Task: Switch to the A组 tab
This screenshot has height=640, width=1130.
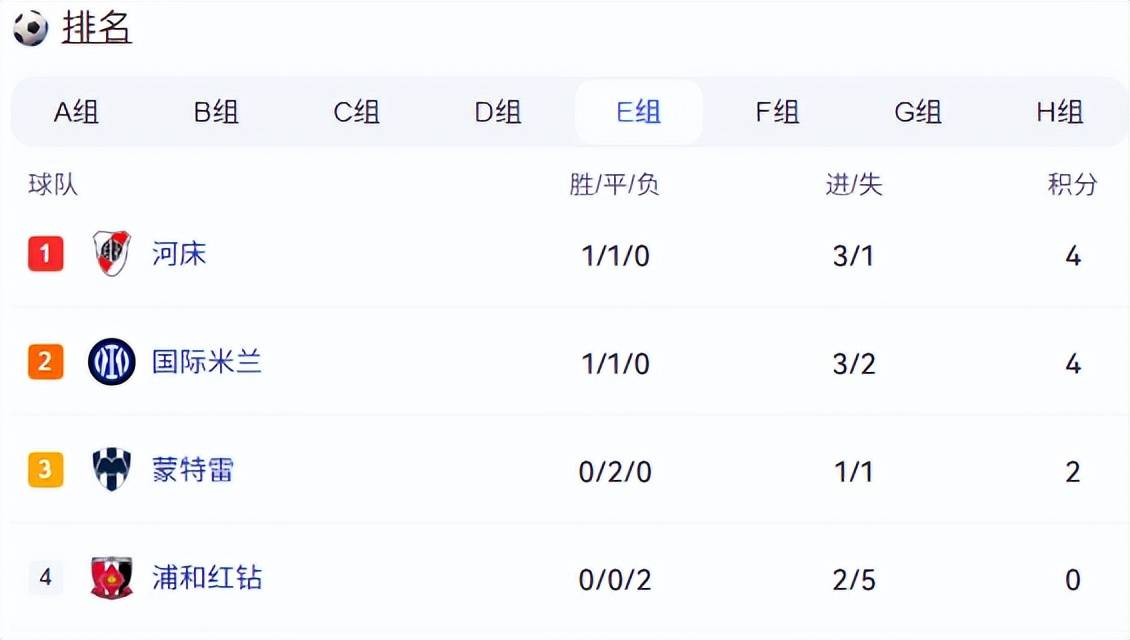Action: (x=75, y=112)
